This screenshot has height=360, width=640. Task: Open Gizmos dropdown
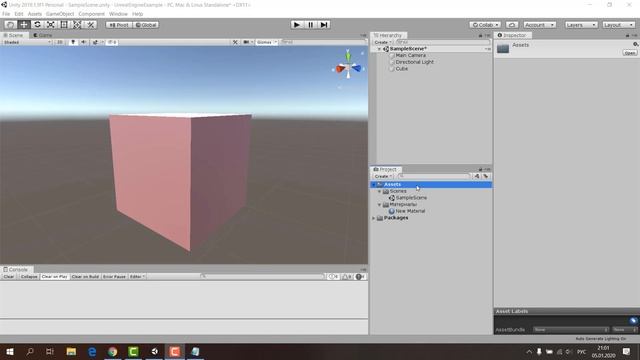267,42
